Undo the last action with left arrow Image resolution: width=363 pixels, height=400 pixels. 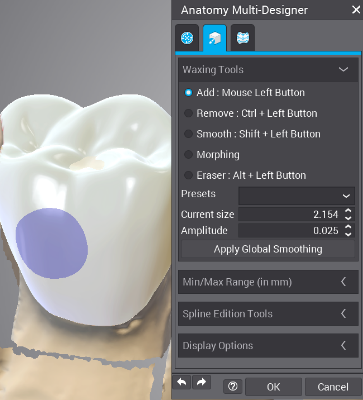[182, 382]
